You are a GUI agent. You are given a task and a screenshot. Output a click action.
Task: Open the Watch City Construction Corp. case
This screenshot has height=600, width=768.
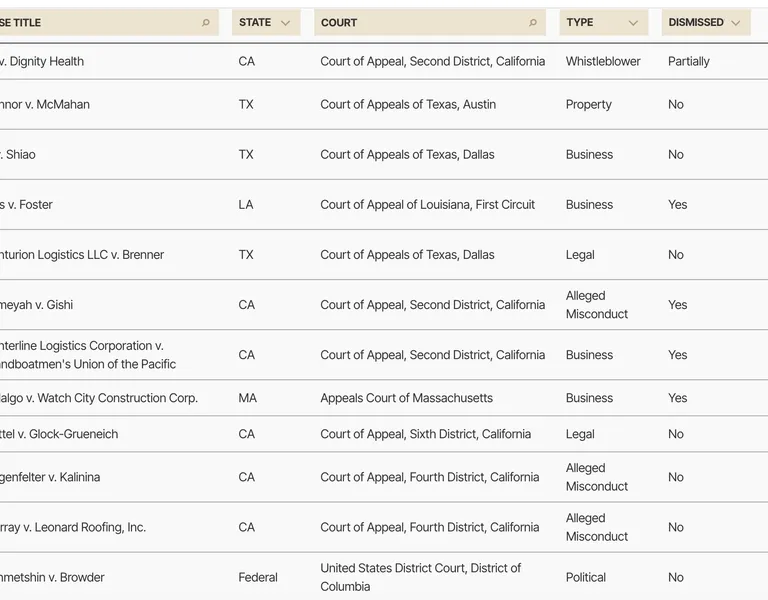pyautogui.click(x=98, y=398)
